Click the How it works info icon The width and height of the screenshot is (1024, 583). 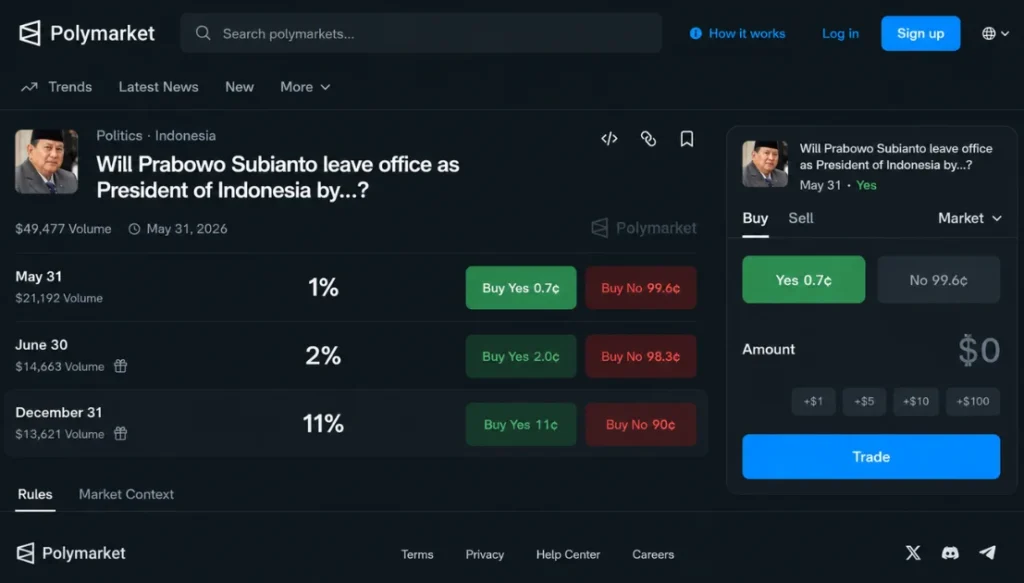(696, 33)
